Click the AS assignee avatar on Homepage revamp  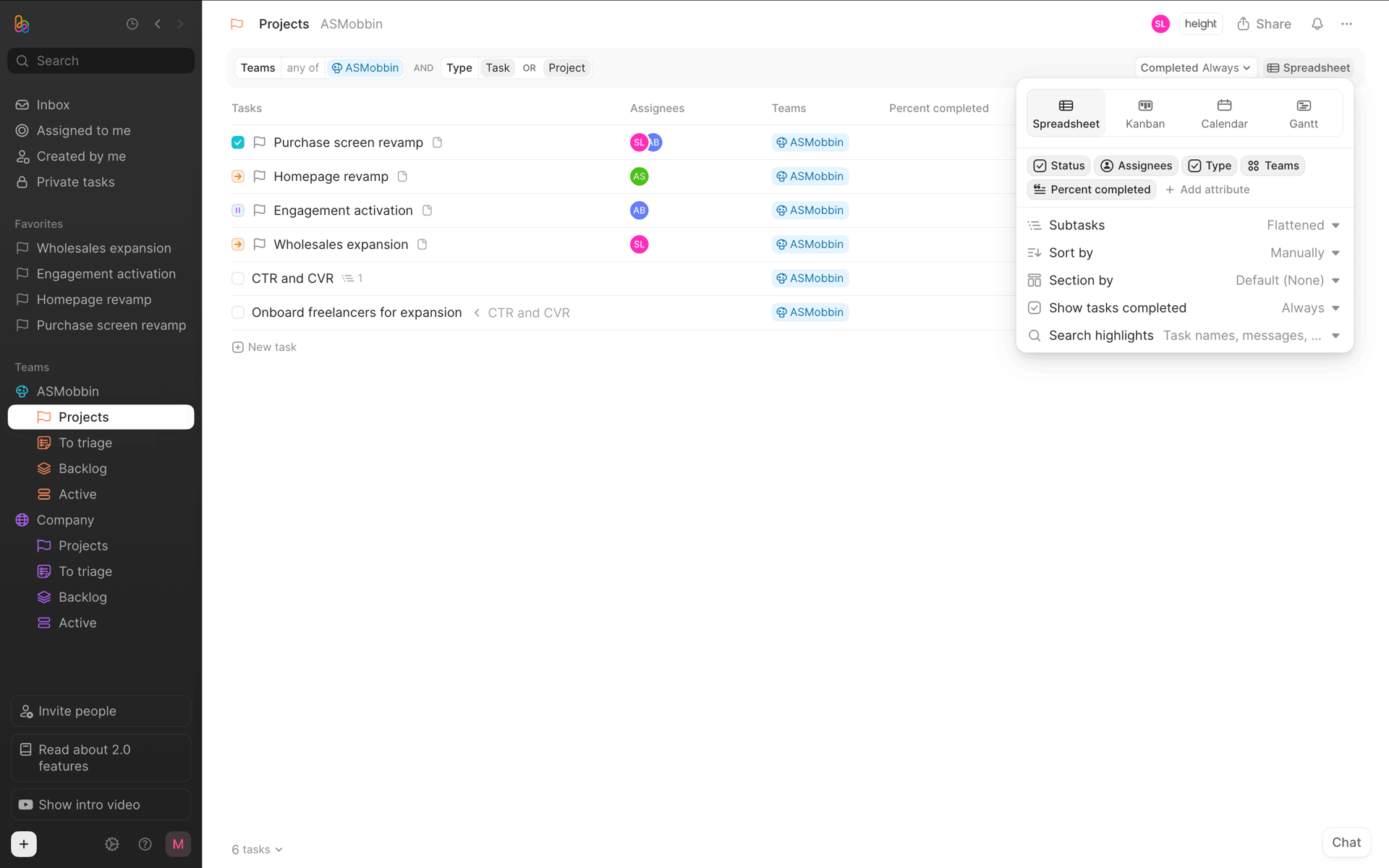point(639,176)
